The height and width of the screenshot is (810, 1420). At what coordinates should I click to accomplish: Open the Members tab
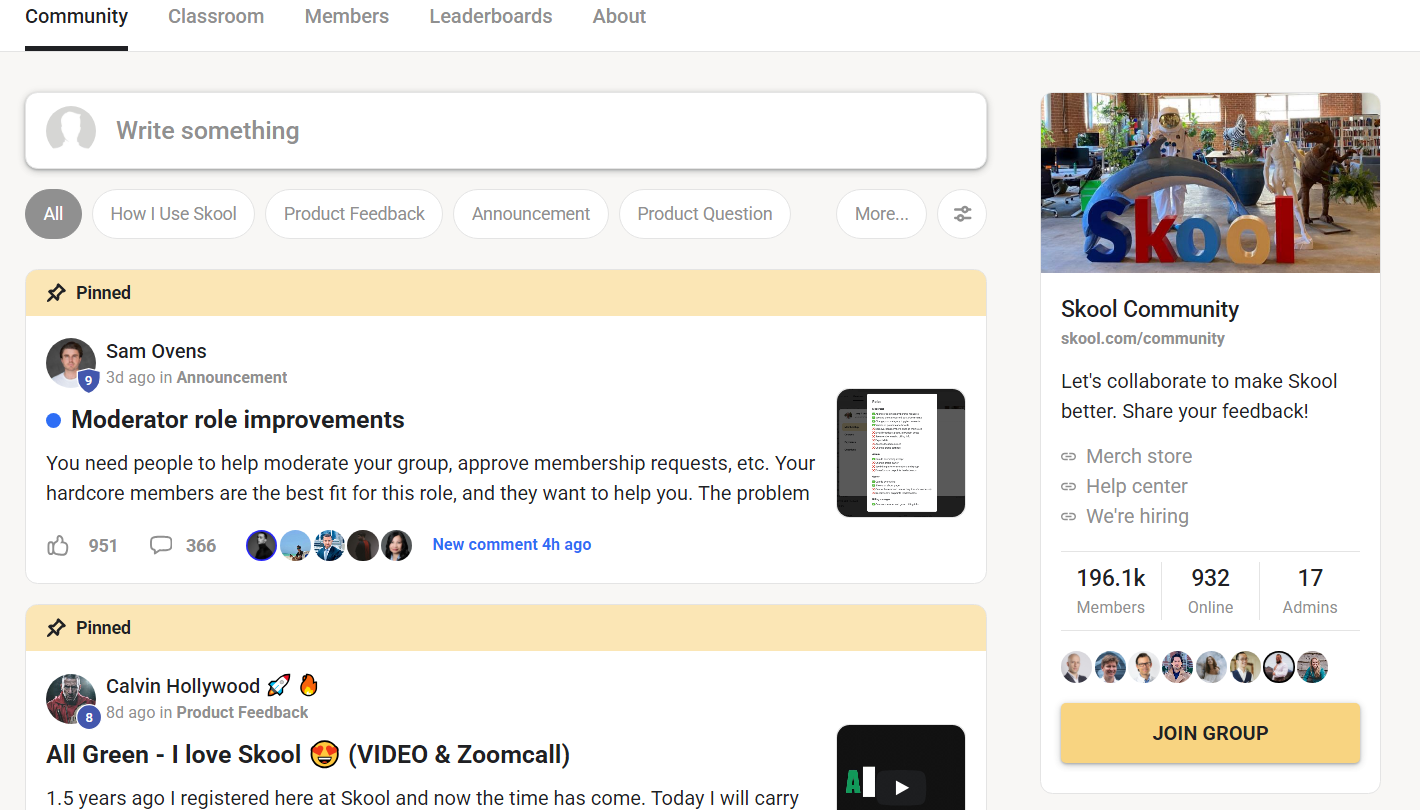[347, 16]
